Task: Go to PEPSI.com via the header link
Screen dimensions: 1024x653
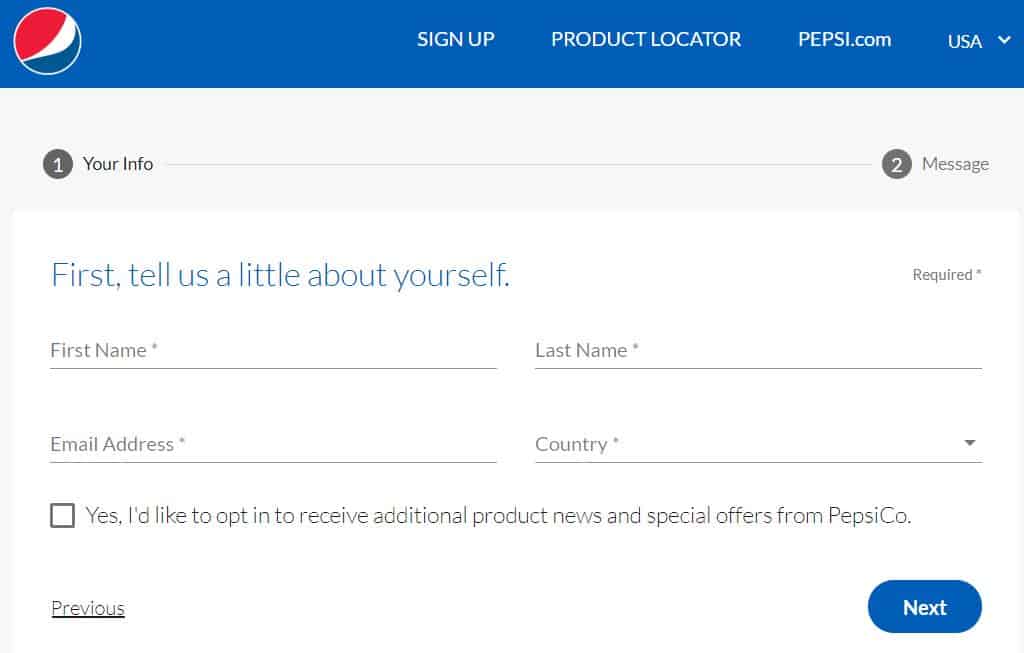Action: 843,39
